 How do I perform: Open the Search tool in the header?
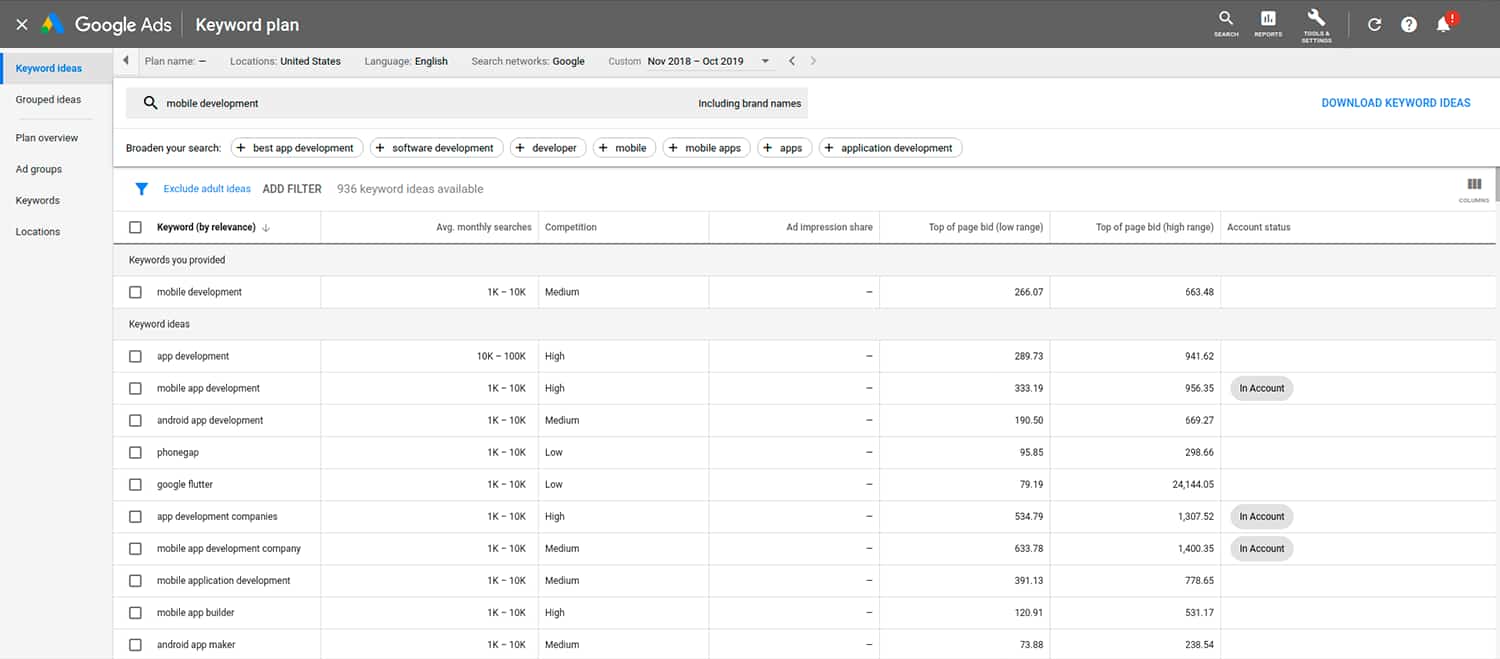tap(1226, 24)
